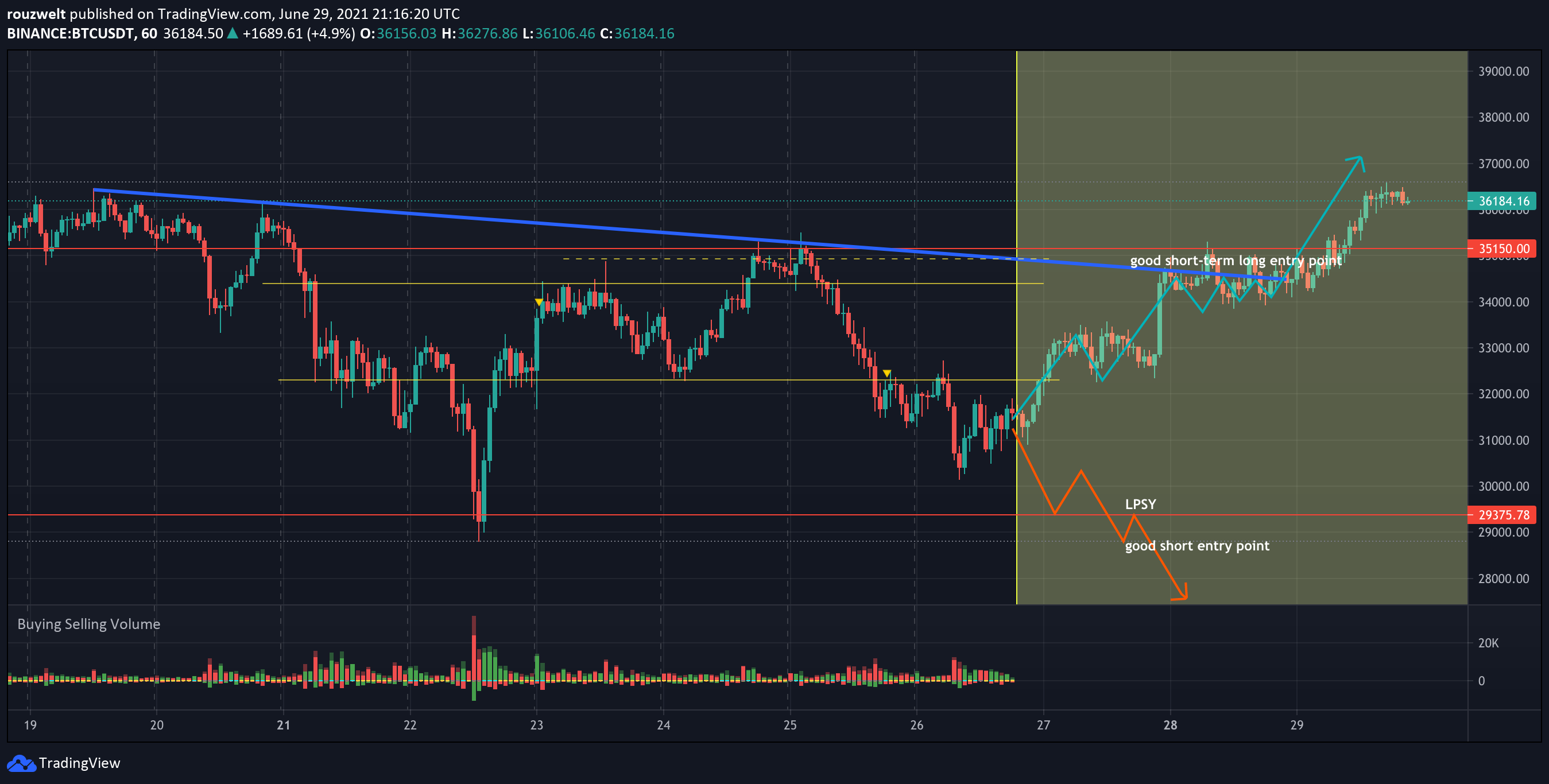
Task: Click the 'good short-term long entry point' annotation
Action: (1236, 261)
